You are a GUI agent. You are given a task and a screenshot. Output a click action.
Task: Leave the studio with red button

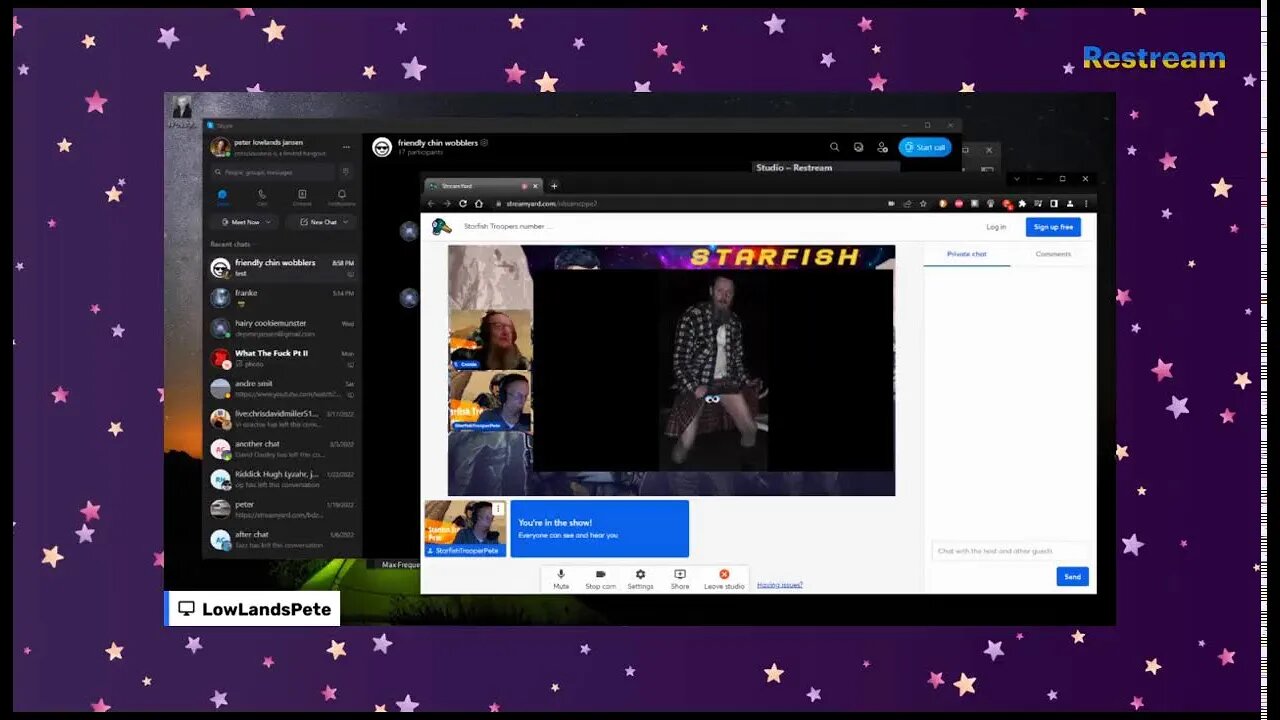click(724, 579)
